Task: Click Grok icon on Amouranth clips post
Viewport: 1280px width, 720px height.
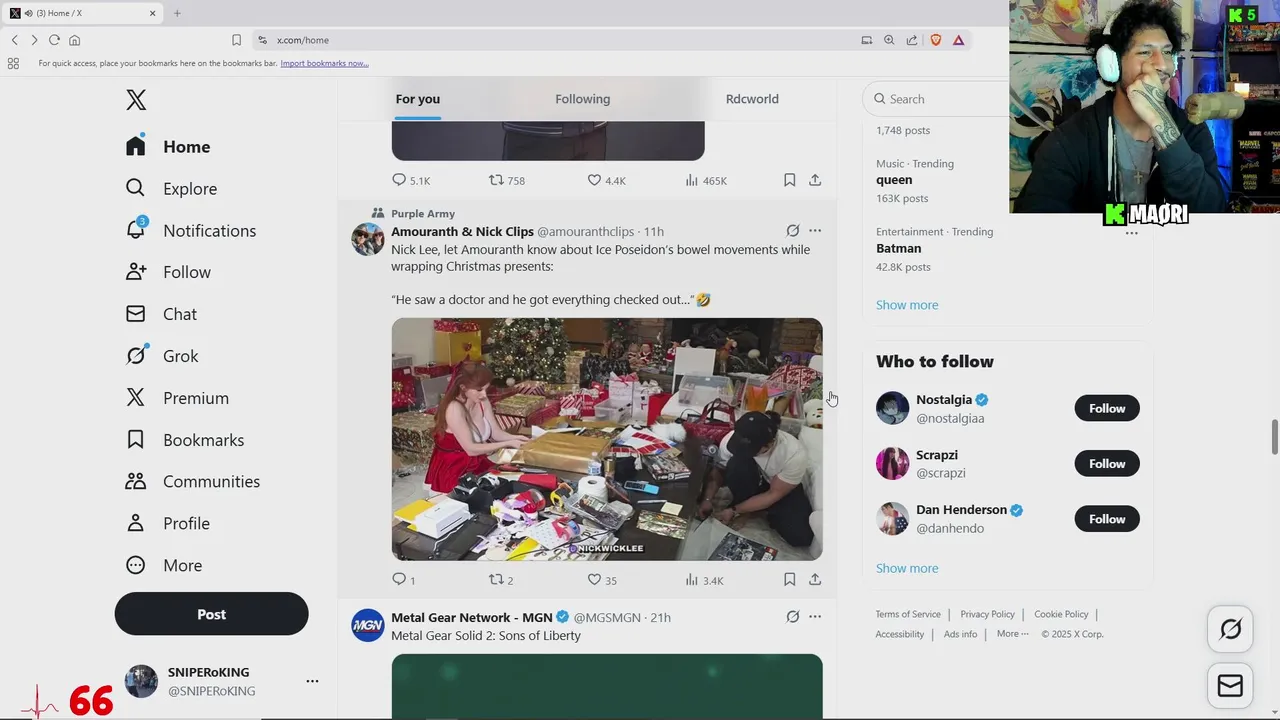Action: [x=792, y=231]
